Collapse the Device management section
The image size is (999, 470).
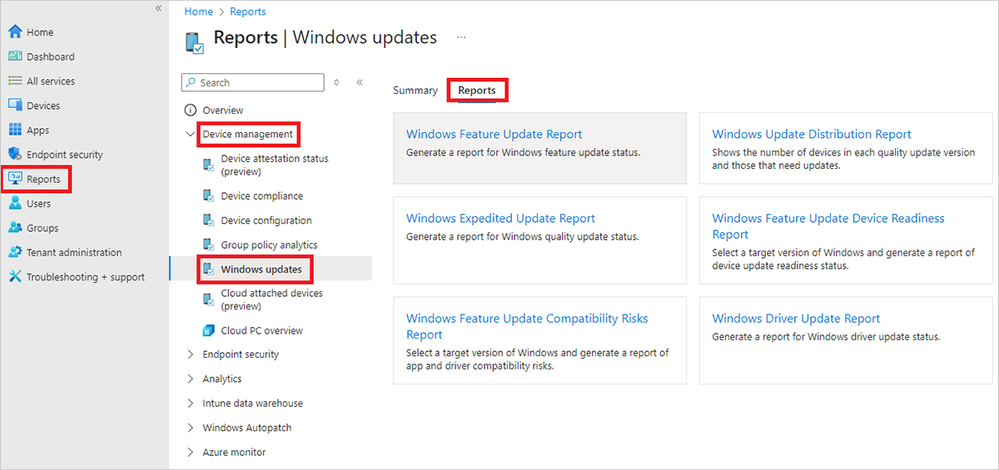tap(190, 134)
